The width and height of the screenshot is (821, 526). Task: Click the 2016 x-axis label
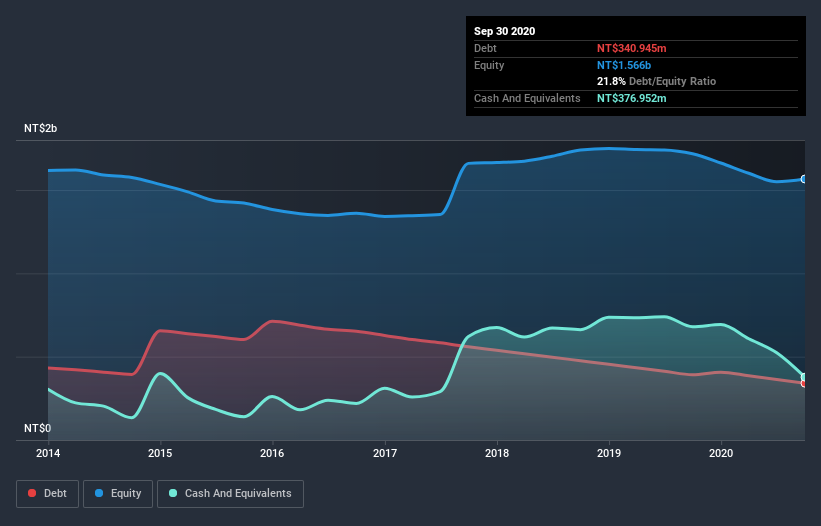tap(272, 453)
